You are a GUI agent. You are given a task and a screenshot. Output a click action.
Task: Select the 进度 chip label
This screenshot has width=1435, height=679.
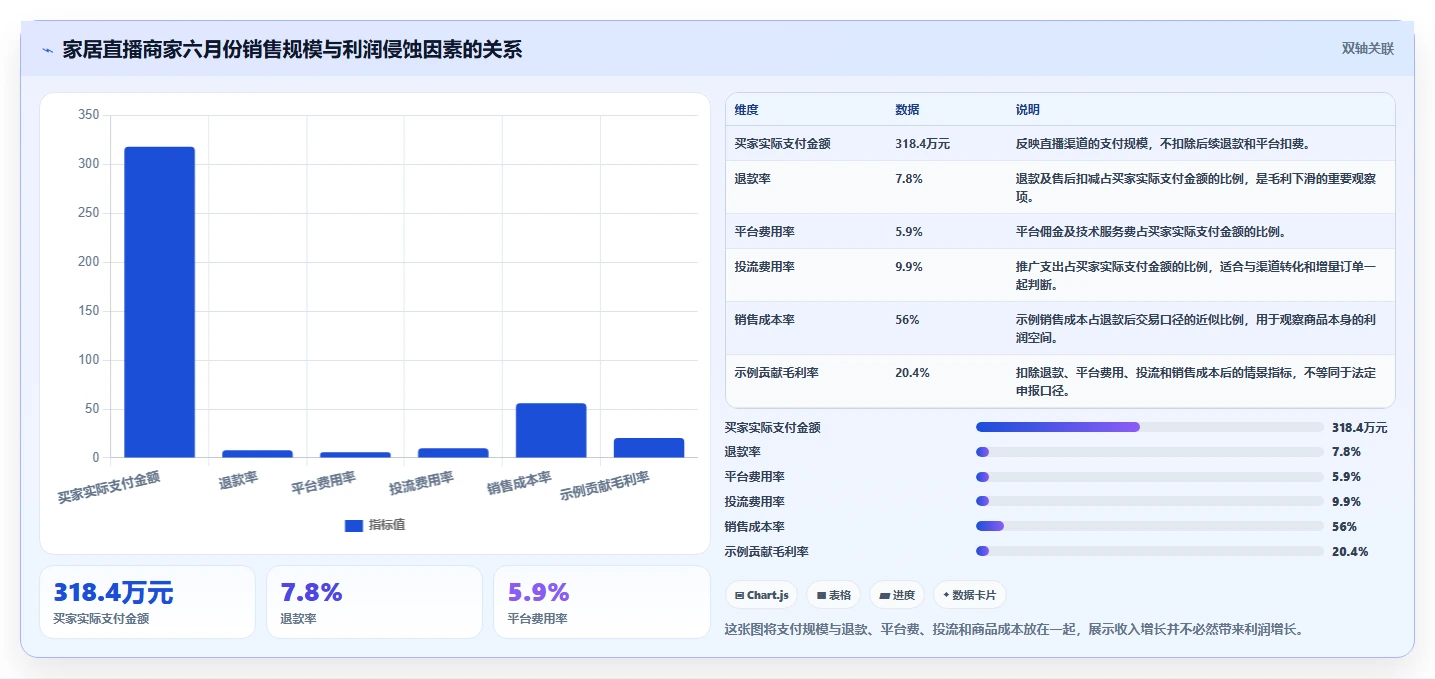[x=904, y=595]
